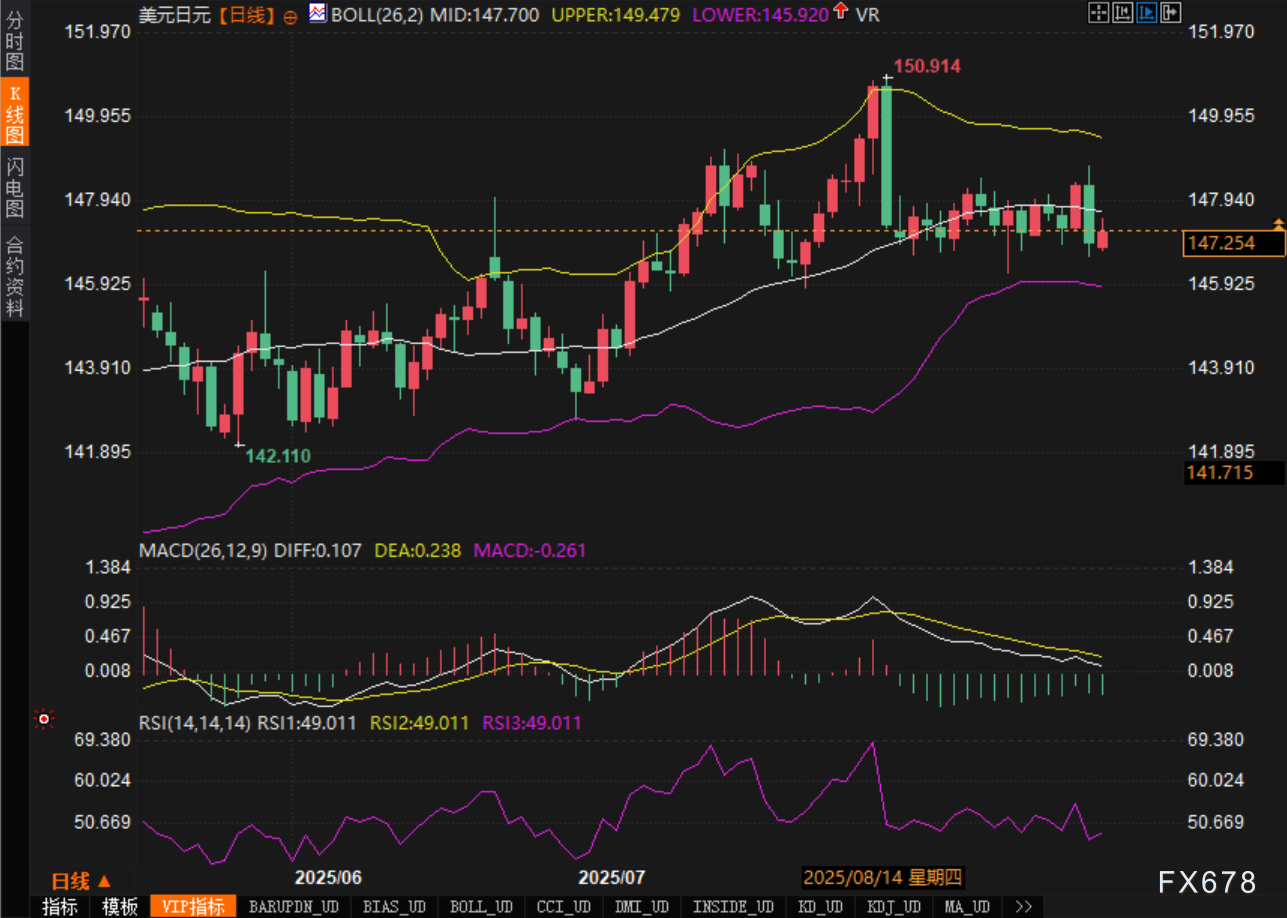Viewport: 1287px width, 918px height.
Task: Apply the BOLL_UD indicator
Action: 480,907
